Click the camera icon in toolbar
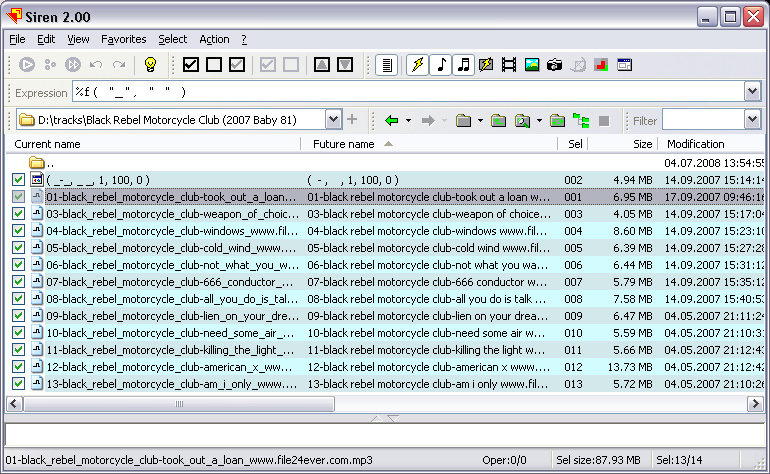This screenshot has height=474, width=770. [554, 64]
